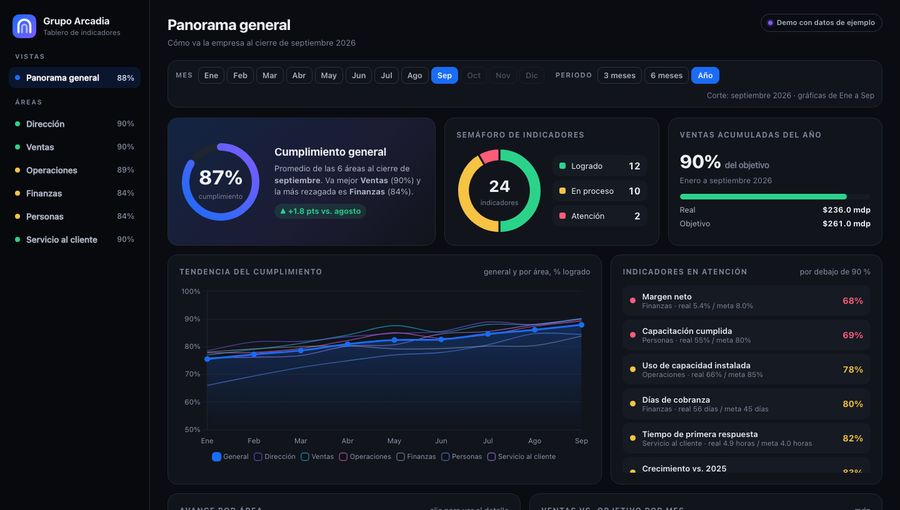This screenshot has width=900, height=510.
Task: Click the 87% cumplimiento ring gauge
Action: coord(220,182)
